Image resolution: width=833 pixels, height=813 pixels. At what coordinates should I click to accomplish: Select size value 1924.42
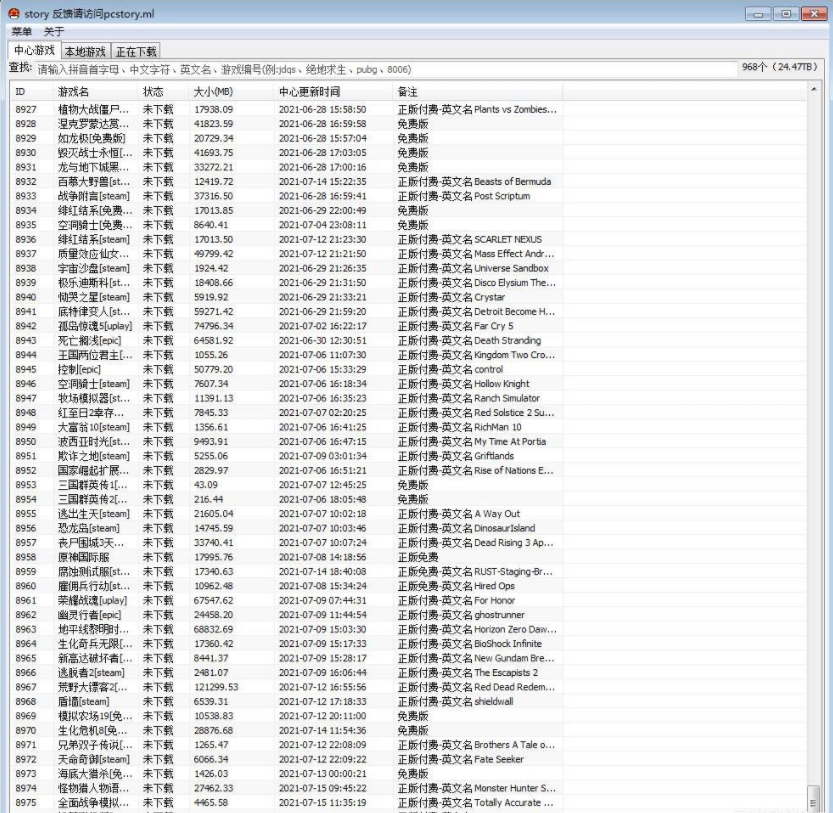tap(211, 268)
